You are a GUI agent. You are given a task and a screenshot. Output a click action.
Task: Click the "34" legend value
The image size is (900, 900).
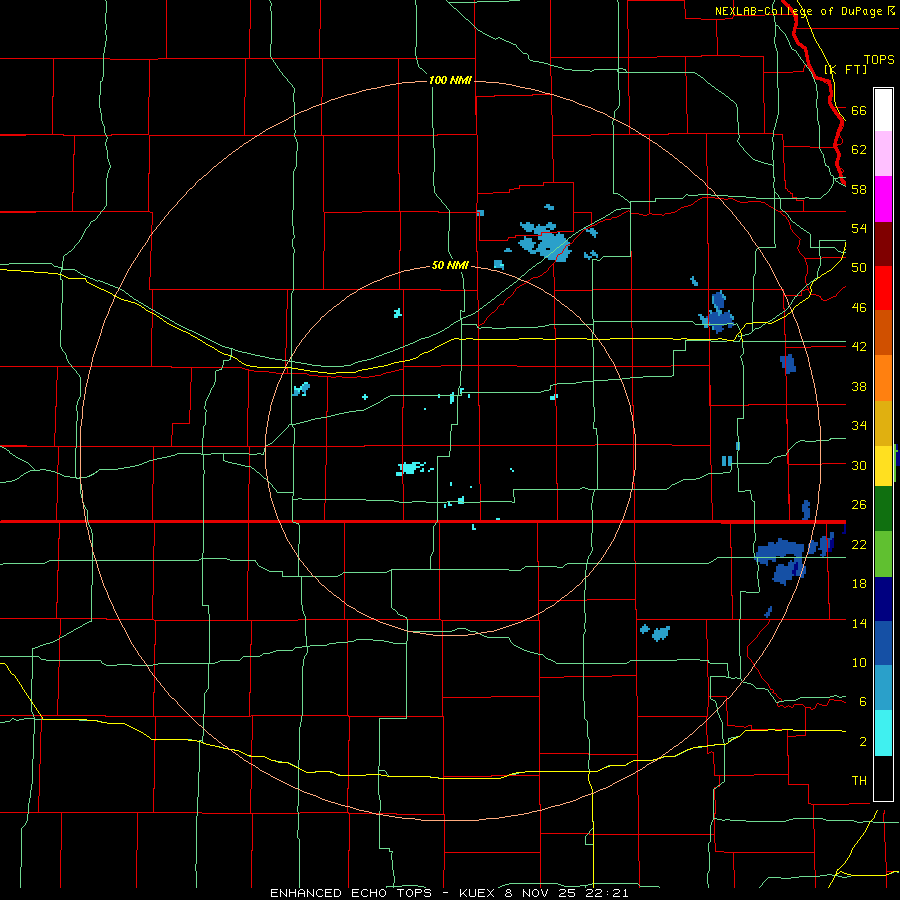(859, 425)
